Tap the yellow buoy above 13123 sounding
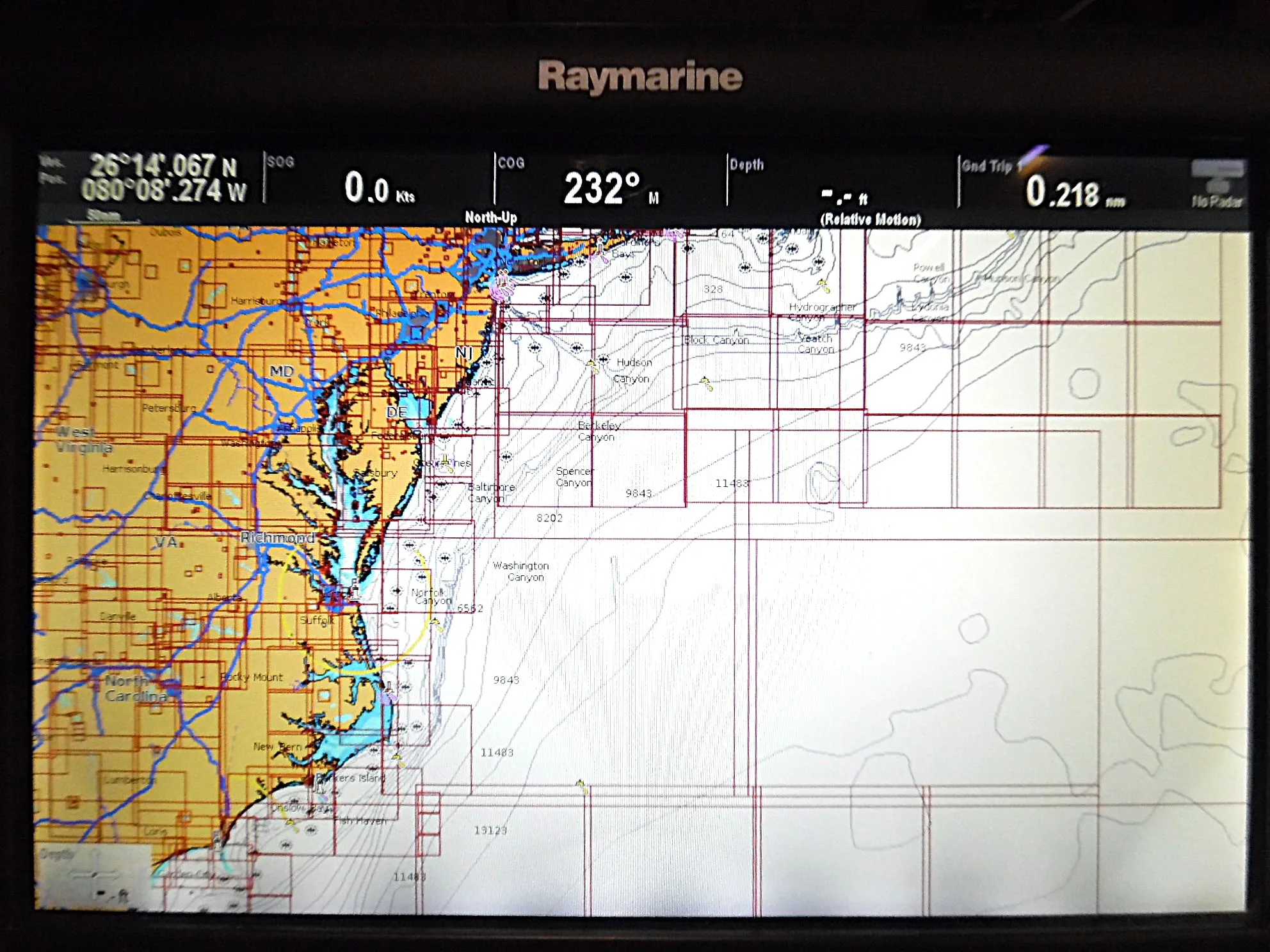The image size is (1270, 952). pos(581,786)
